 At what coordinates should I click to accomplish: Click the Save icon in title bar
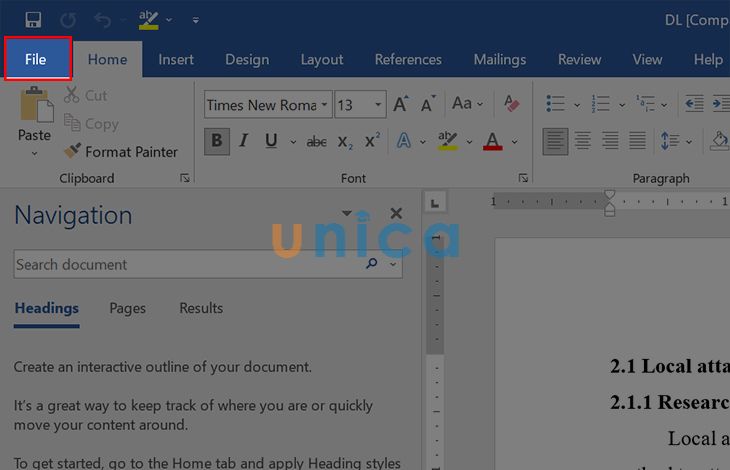coord(33,20)
